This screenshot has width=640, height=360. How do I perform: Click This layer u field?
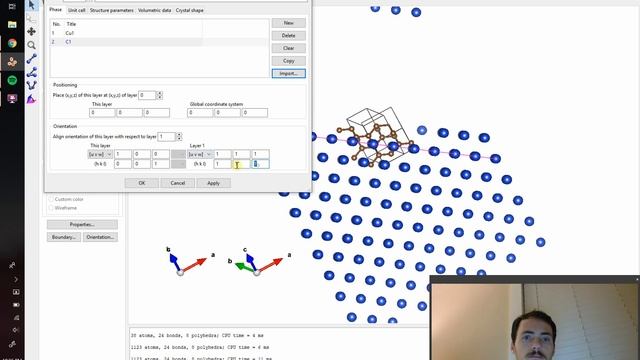click(123, 154)
